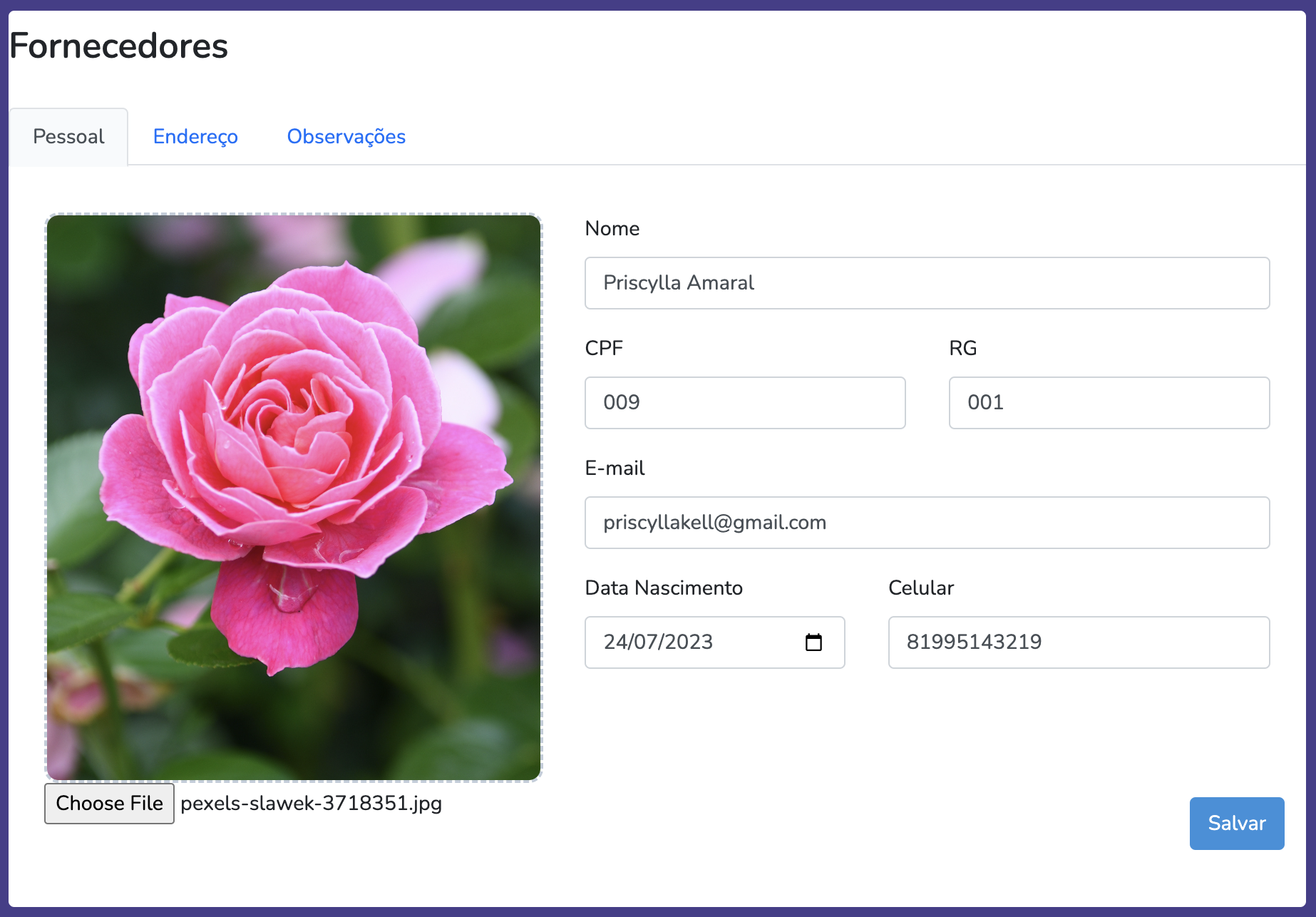Open the Endereço tab
Screen dimensions: 1316x917
pyautogui.click(x=195, y=136)
